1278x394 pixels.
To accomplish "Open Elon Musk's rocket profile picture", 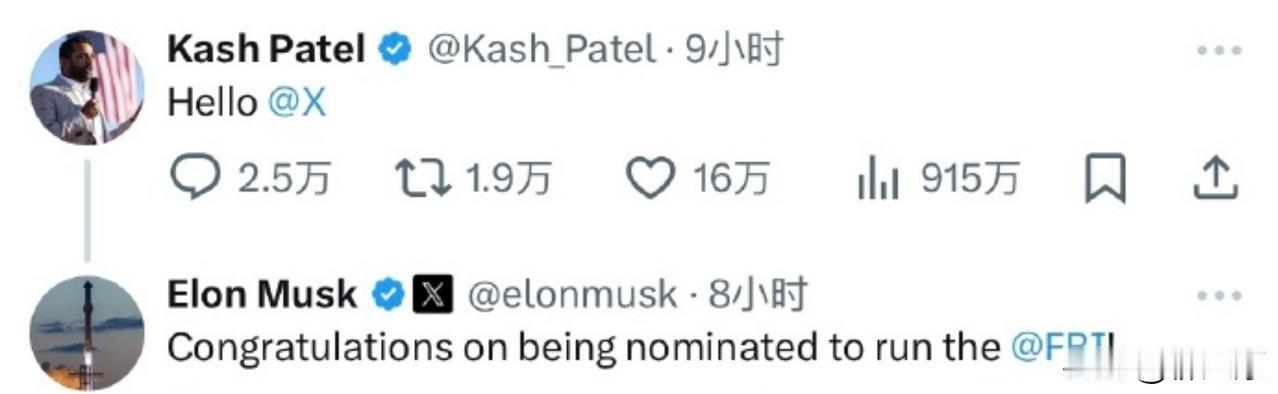I will 86,333.
